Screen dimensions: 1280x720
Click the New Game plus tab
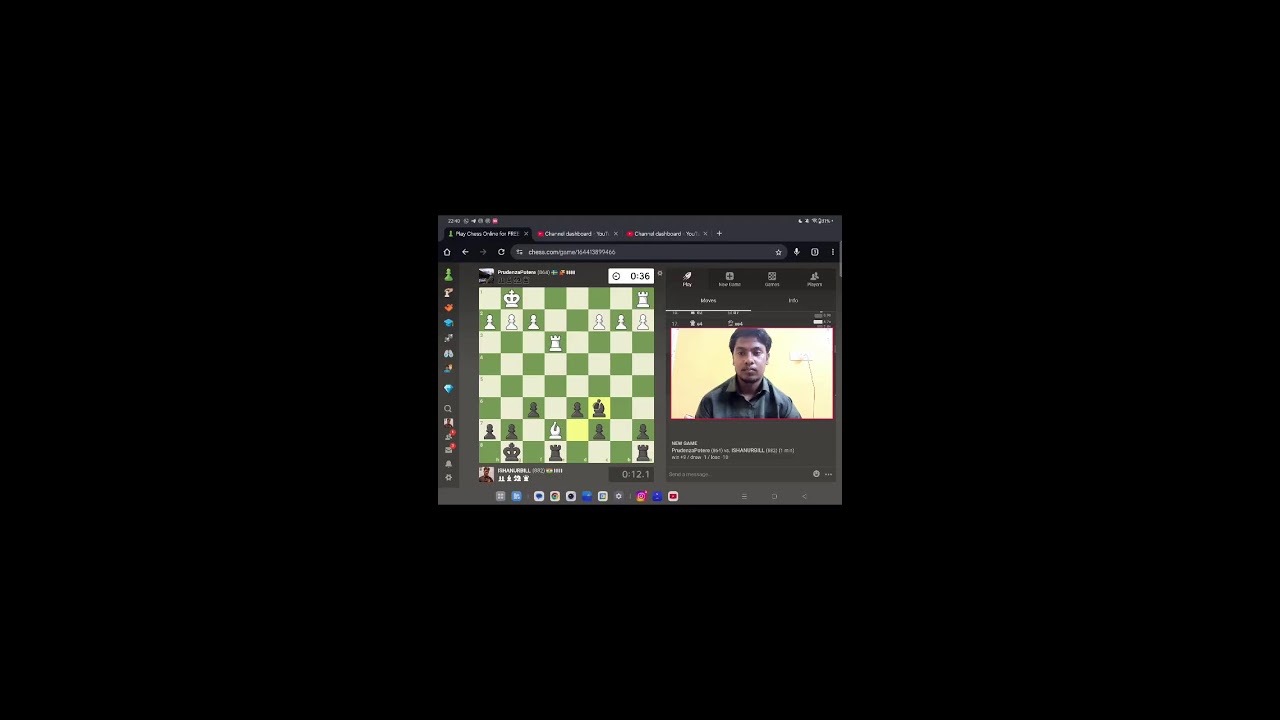coord(729,279)
